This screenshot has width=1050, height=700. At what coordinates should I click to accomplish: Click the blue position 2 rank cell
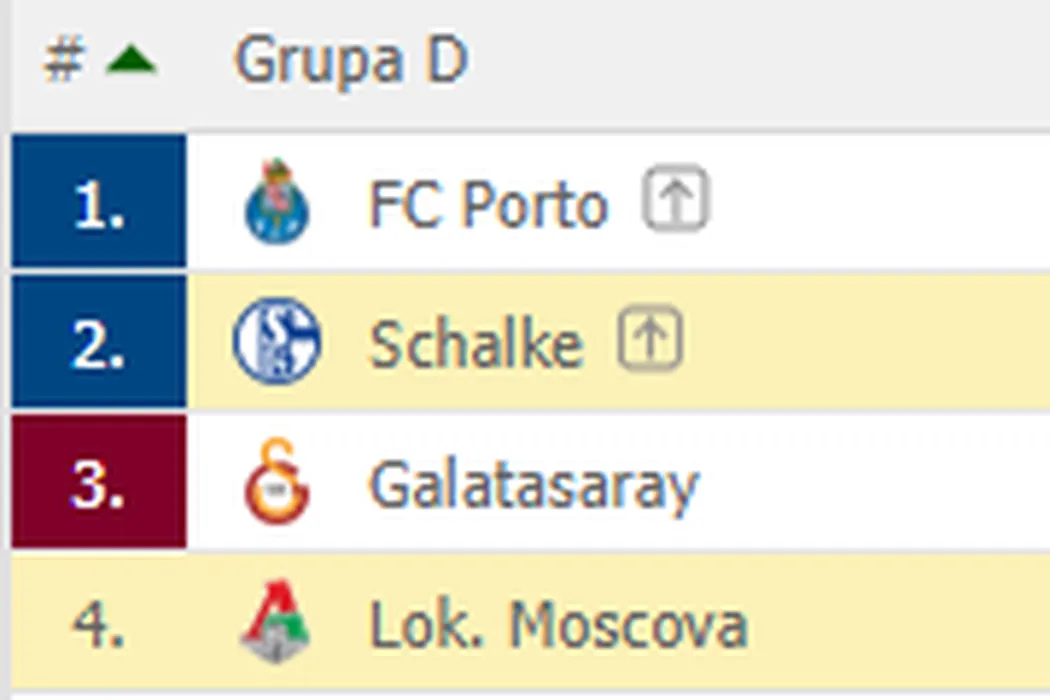[98, 342]
